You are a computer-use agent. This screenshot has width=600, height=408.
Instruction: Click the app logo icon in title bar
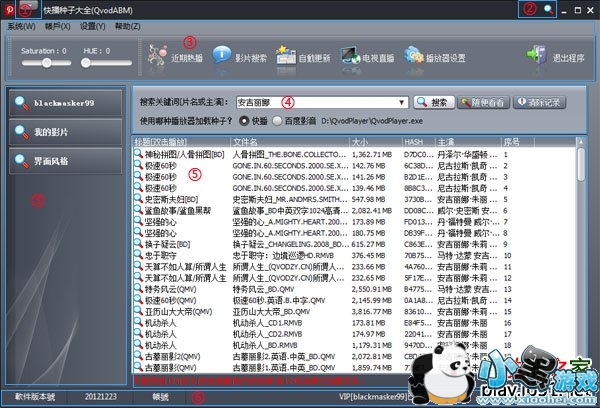9,10
